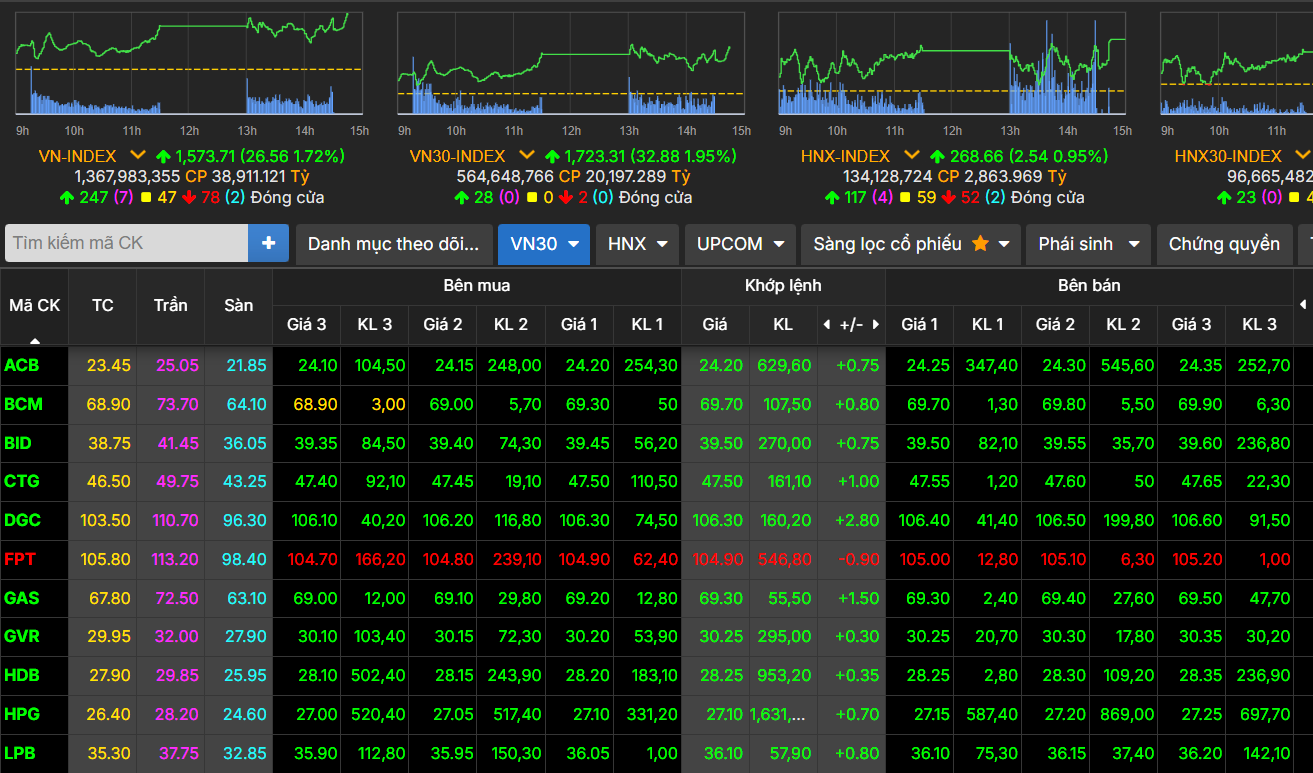Click GVR ask price 30.35

coord(1198,636)
